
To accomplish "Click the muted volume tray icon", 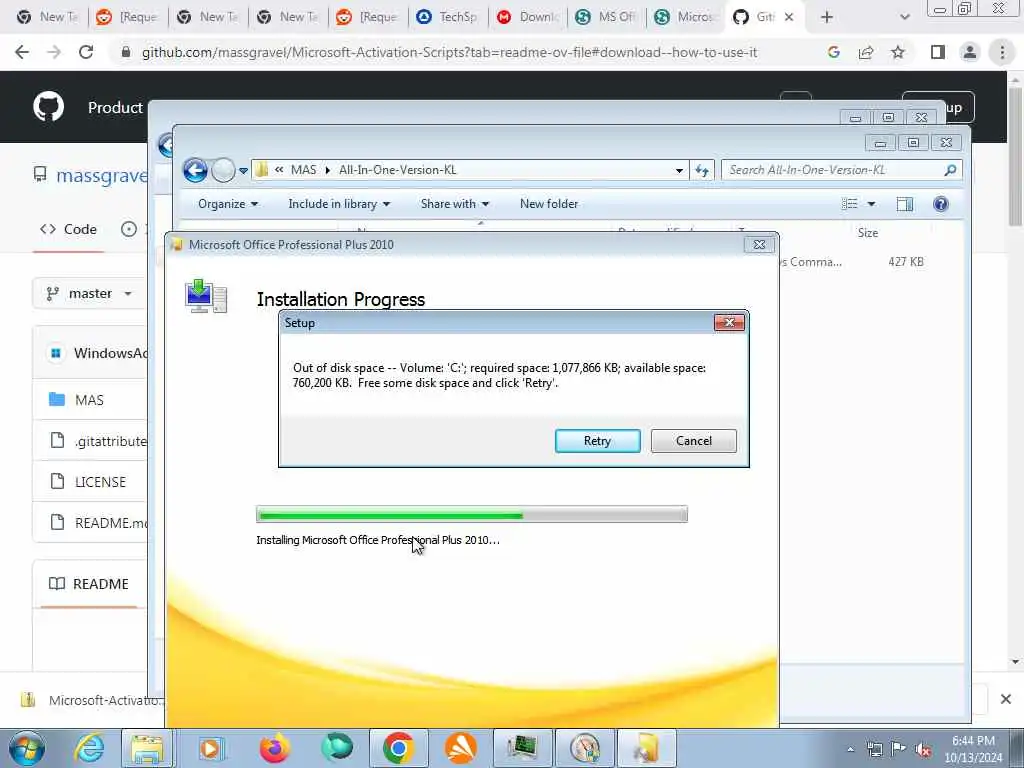I will tap(923, 749).
